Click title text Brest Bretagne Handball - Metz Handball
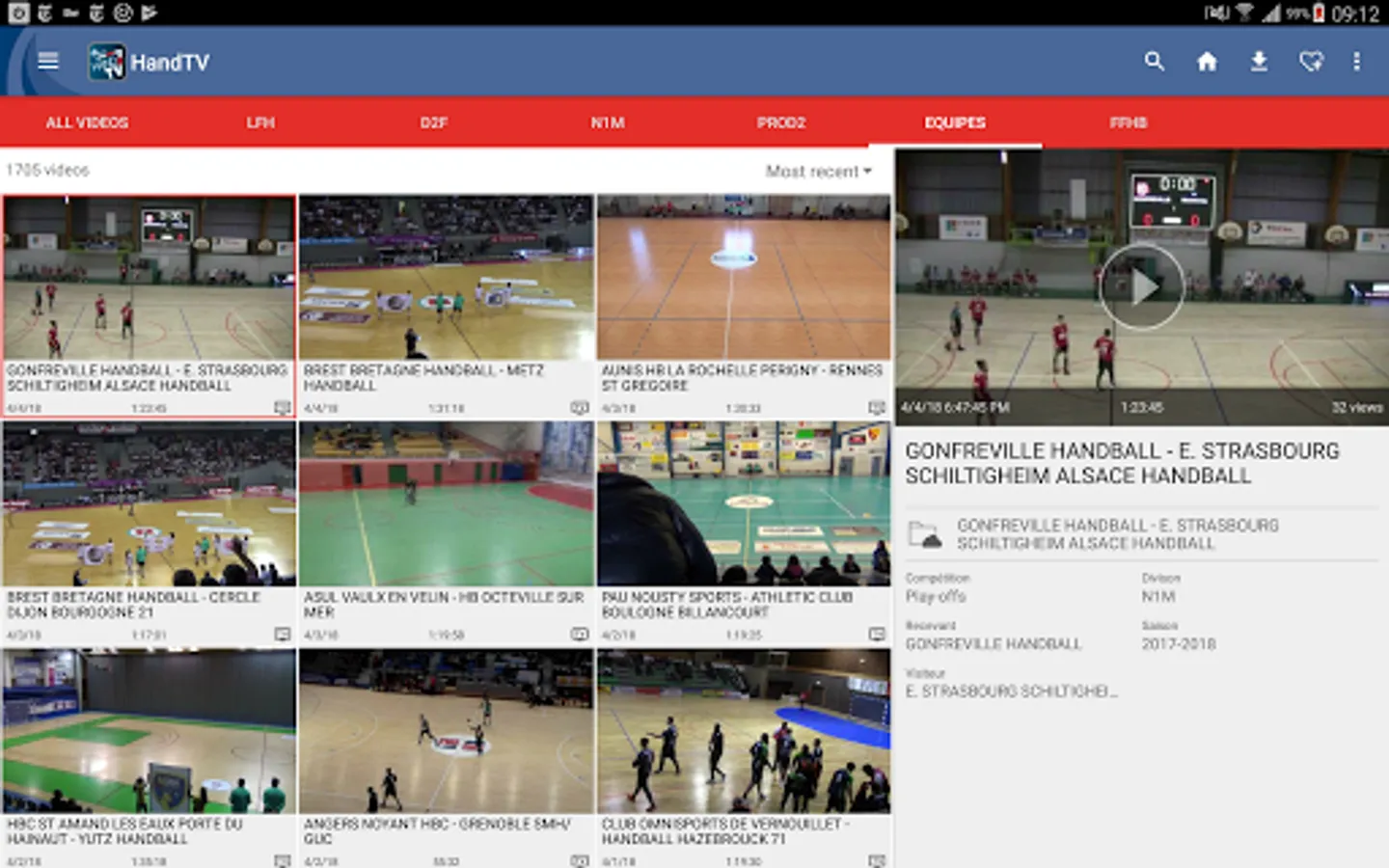Screen dimensions: 1389x868 pos(423,377)
